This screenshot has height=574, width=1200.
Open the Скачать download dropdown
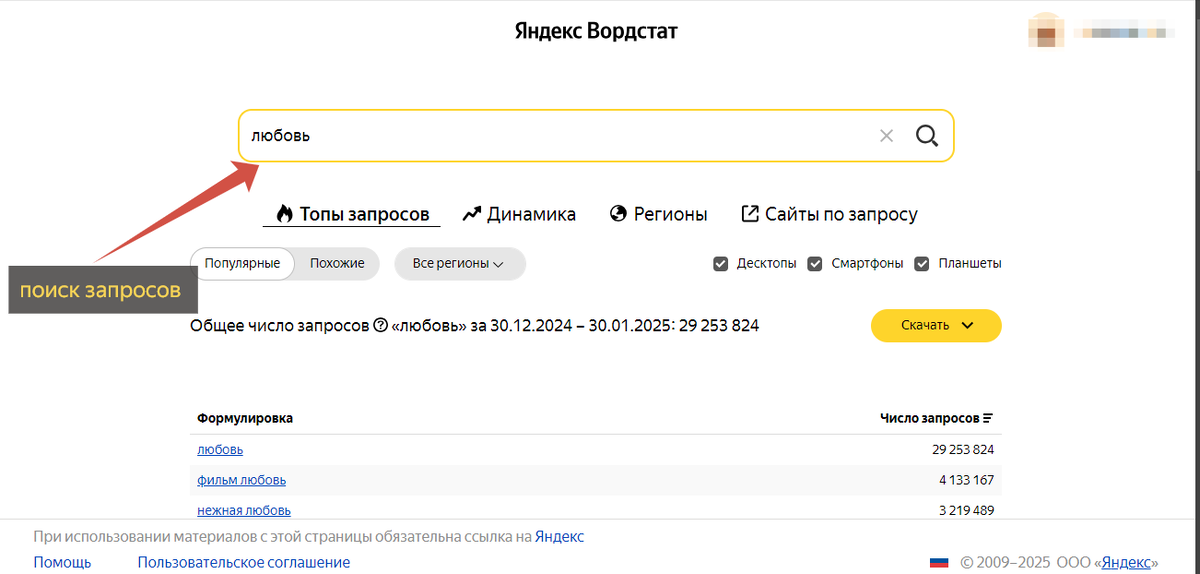click(x=936, y=325)
